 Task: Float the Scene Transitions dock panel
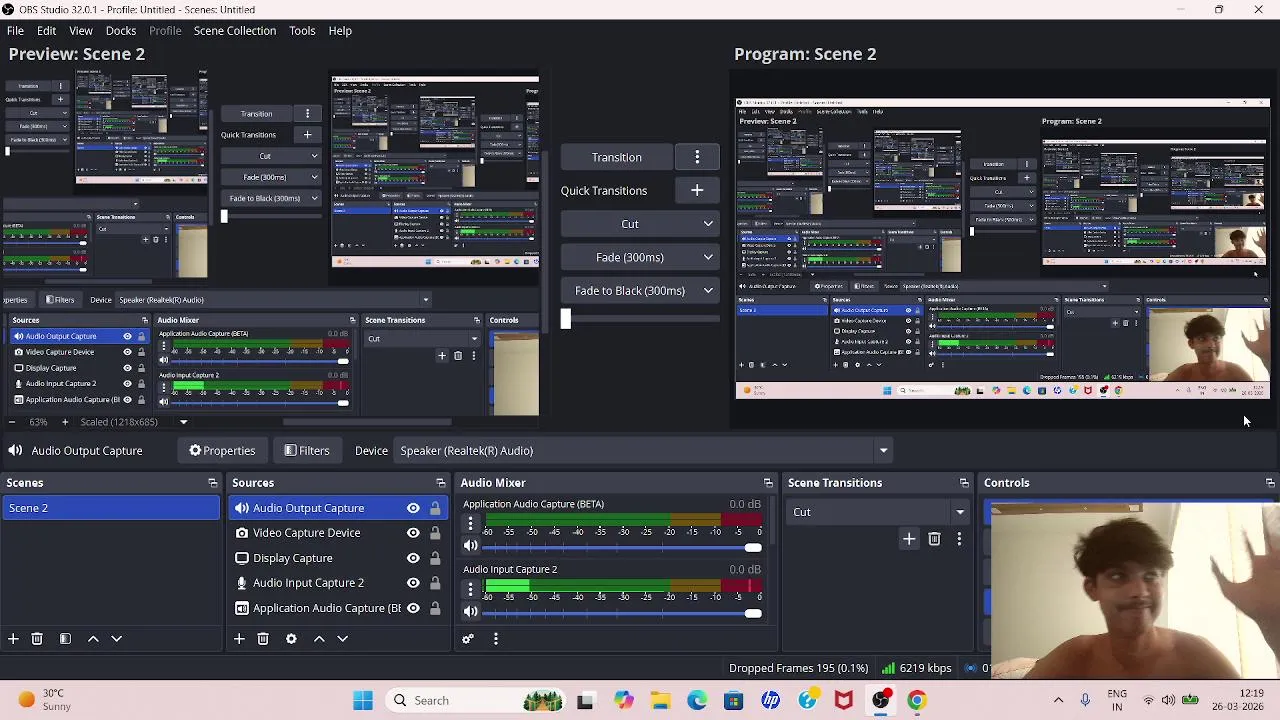(964, 483)
